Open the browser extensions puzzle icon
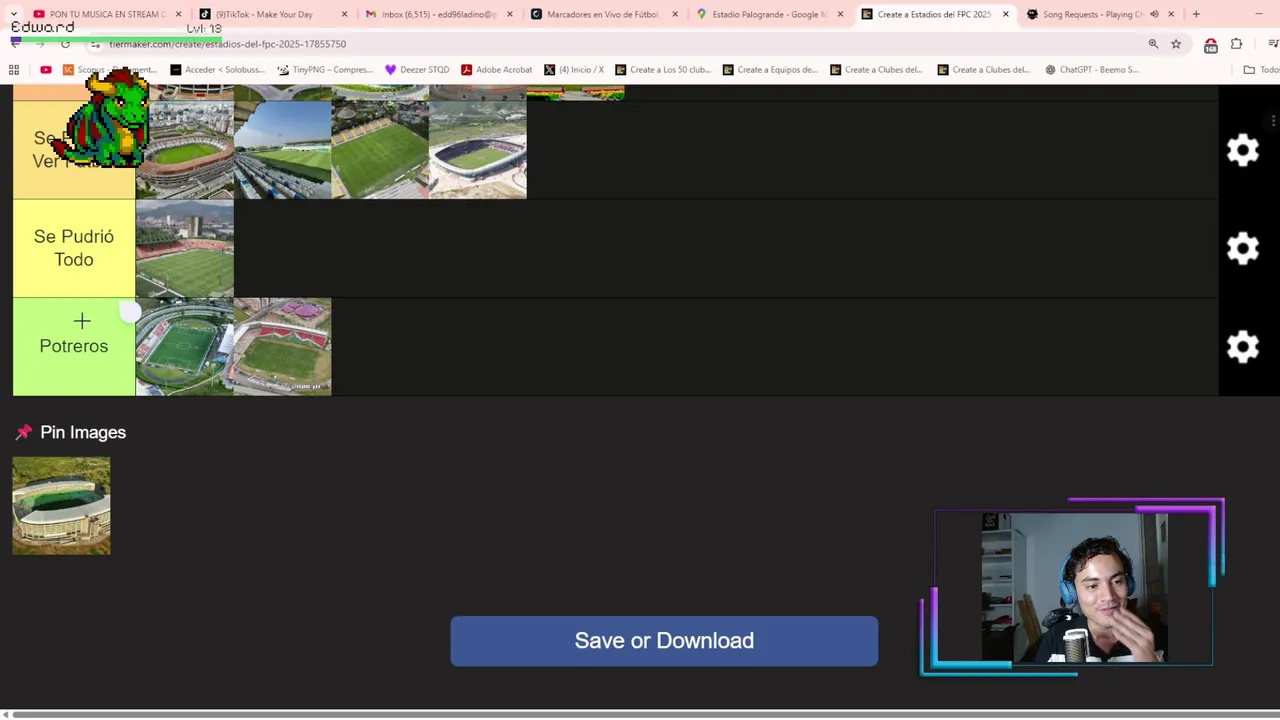Viewport: 1280px width, 720px height. (1236, 44)
